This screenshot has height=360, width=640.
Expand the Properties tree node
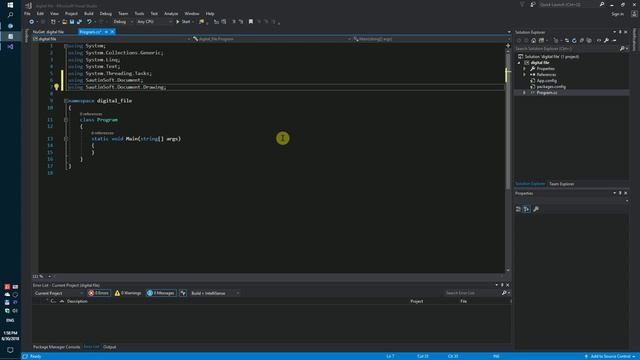coord(525,69)
